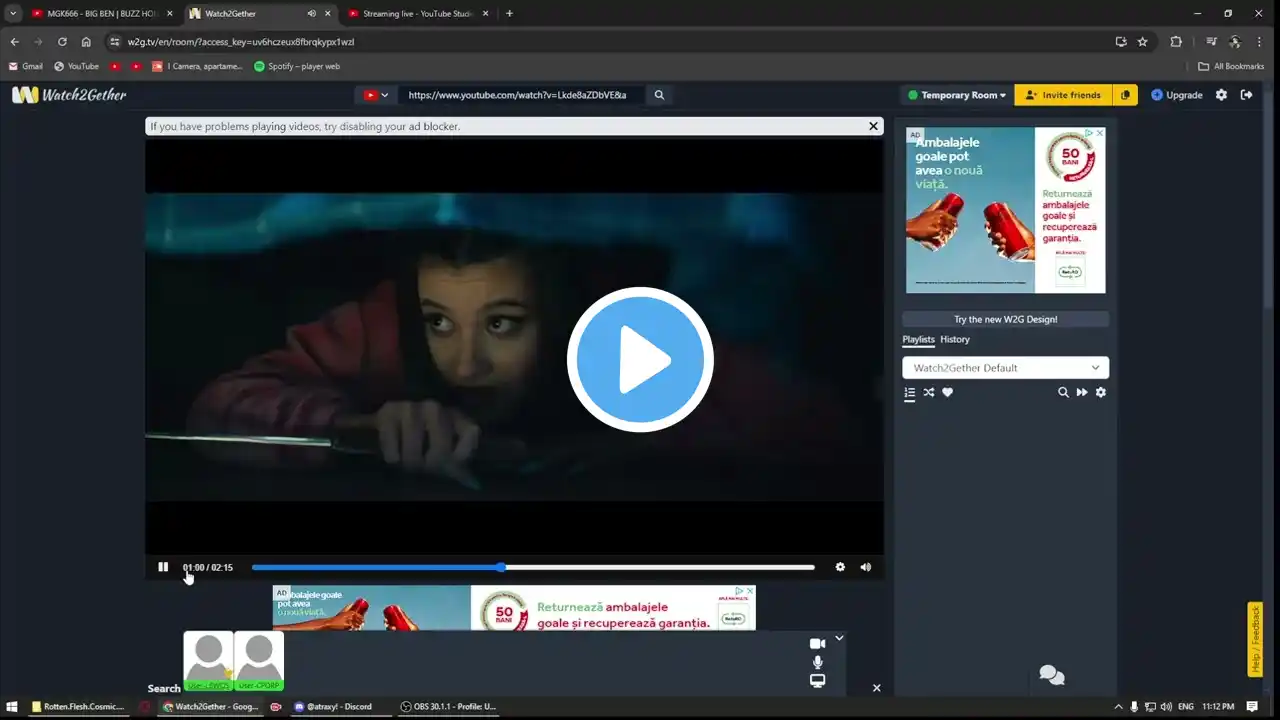Switch to the History tab

[955, 339]
